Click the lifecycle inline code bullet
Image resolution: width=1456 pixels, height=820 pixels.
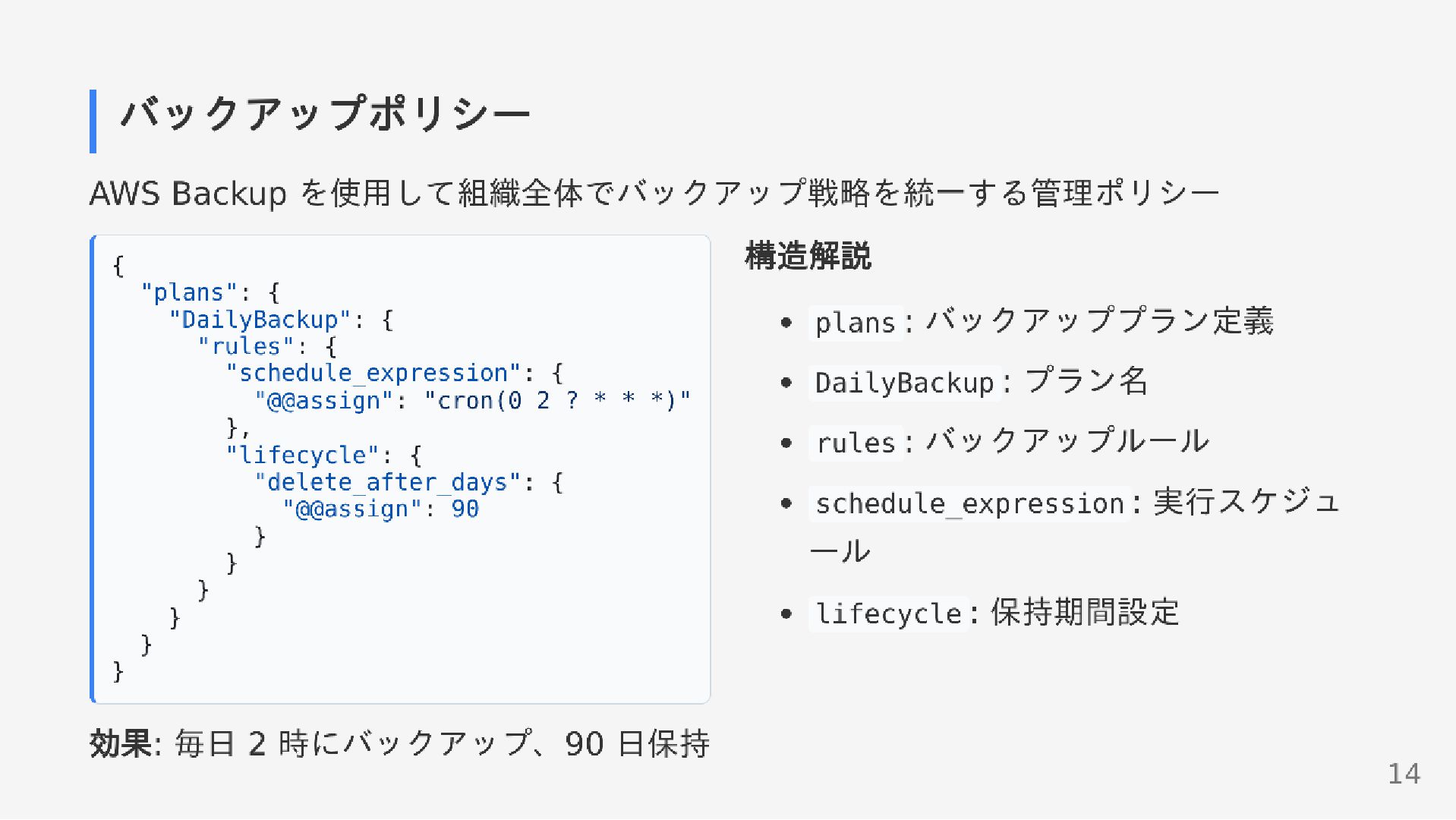click(888, 613)
